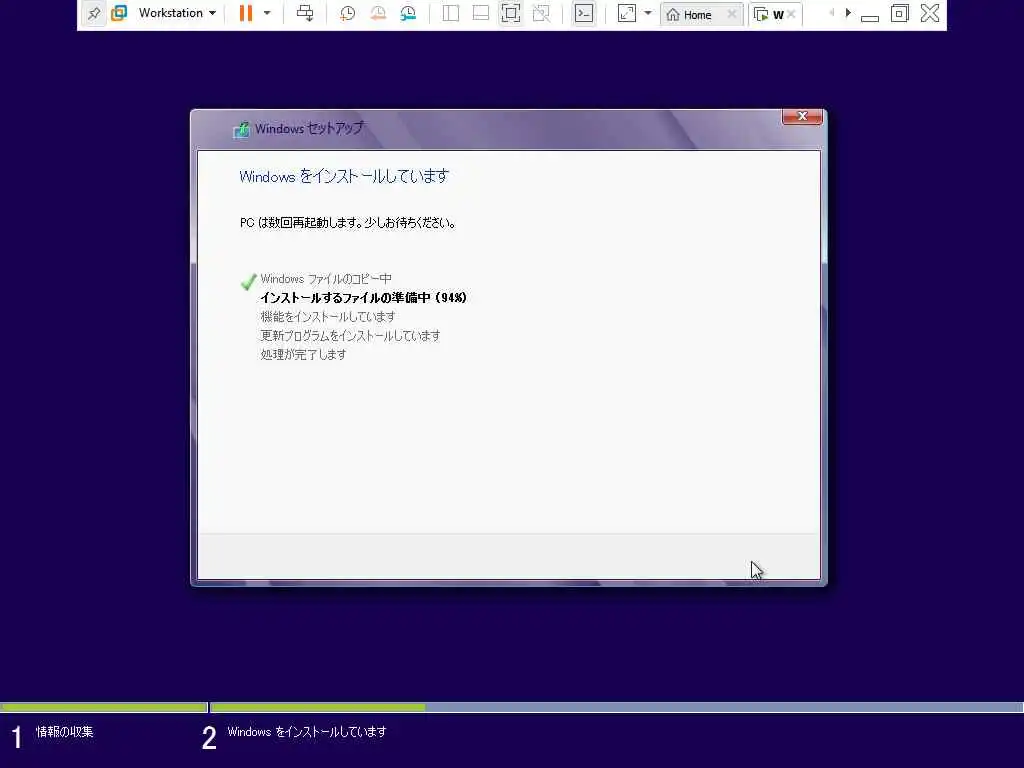Expand the stretch guest options dropdown
Screen dimensions: 1024x768
(648, 13)
